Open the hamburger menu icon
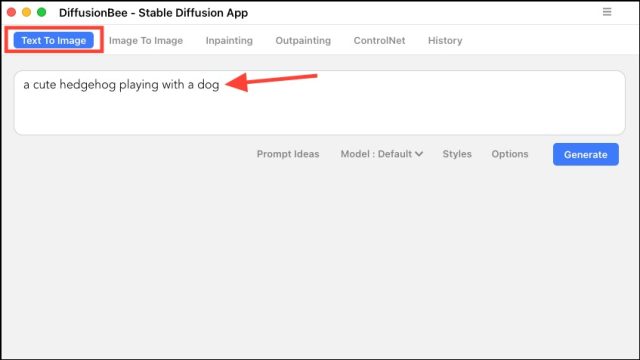 tap(607, 12)
